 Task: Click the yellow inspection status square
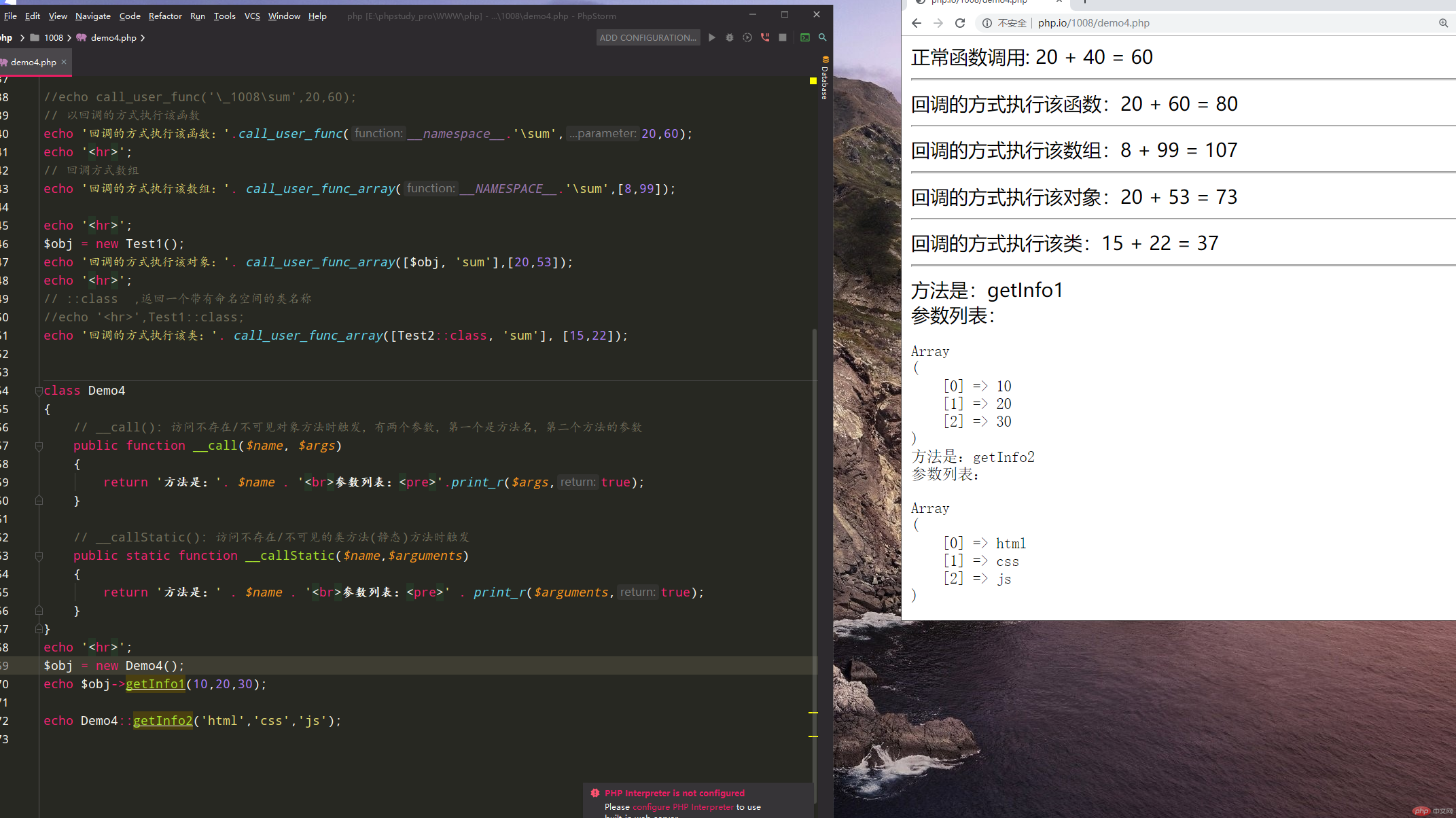click(813, 81)
